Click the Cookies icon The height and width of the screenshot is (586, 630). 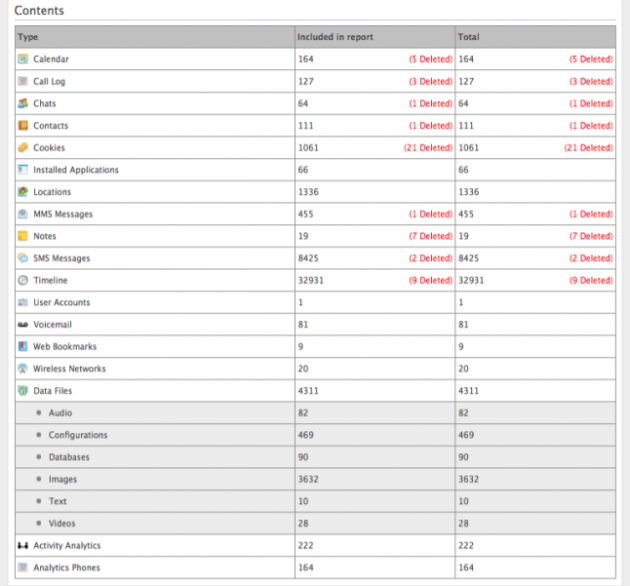[x=23, y=147]
